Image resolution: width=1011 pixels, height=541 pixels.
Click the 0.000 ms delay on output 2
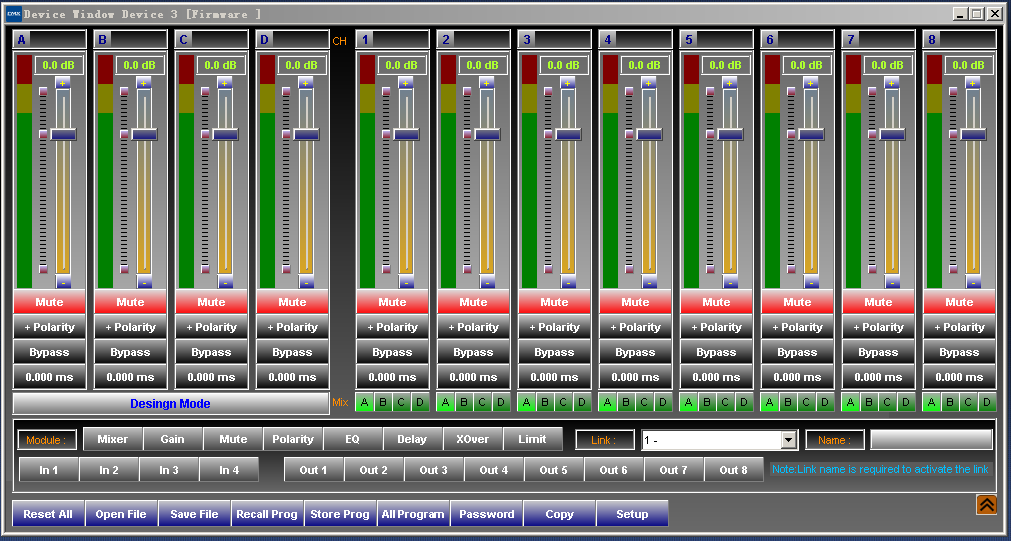coord(473,377)
